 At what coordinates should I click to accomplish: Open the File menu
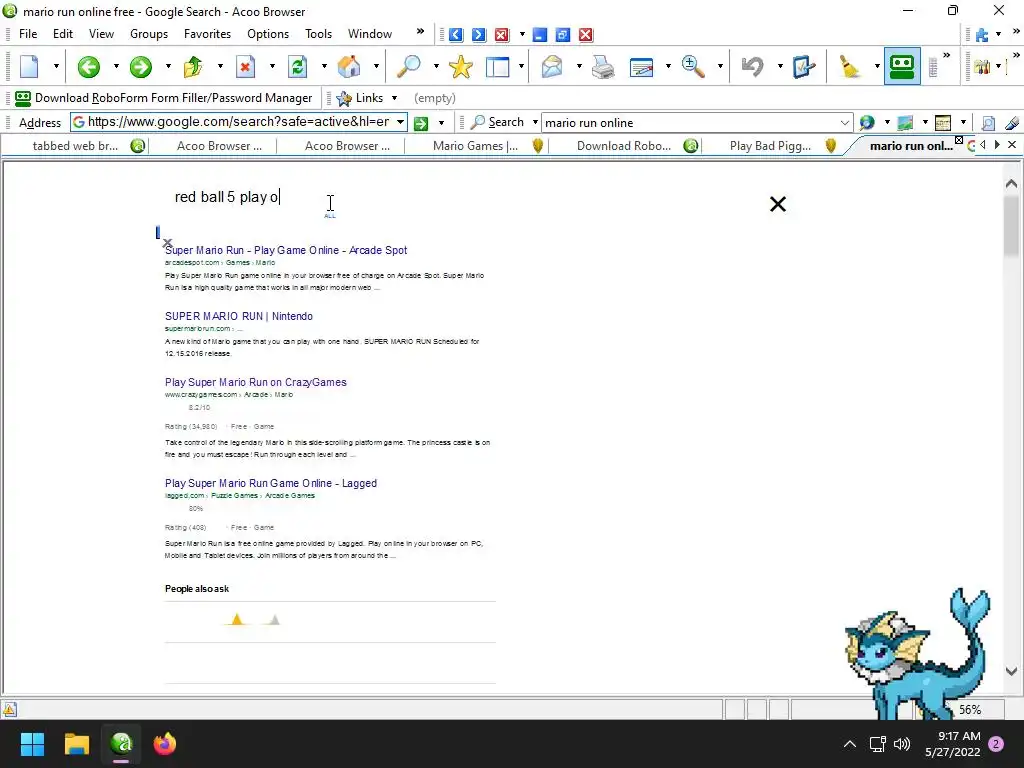[27, 34]
